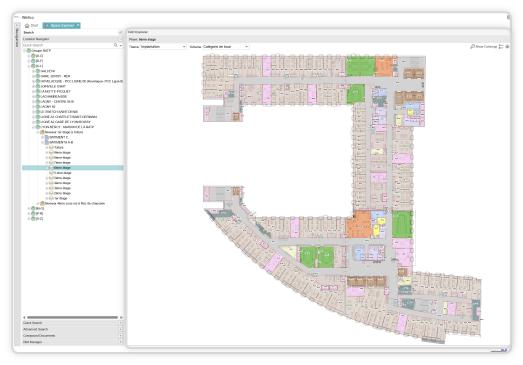Click the Show Colorings button
This screenshot has width=523, height=365.
484,47
